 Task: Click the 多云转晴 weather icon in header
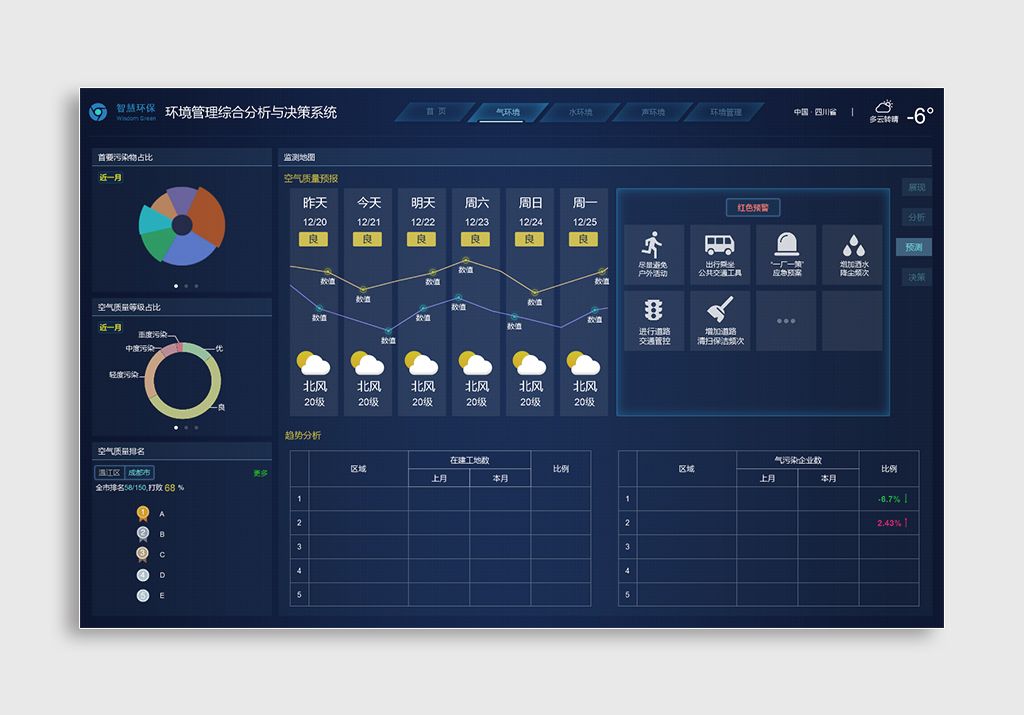[x=884, y=106]
